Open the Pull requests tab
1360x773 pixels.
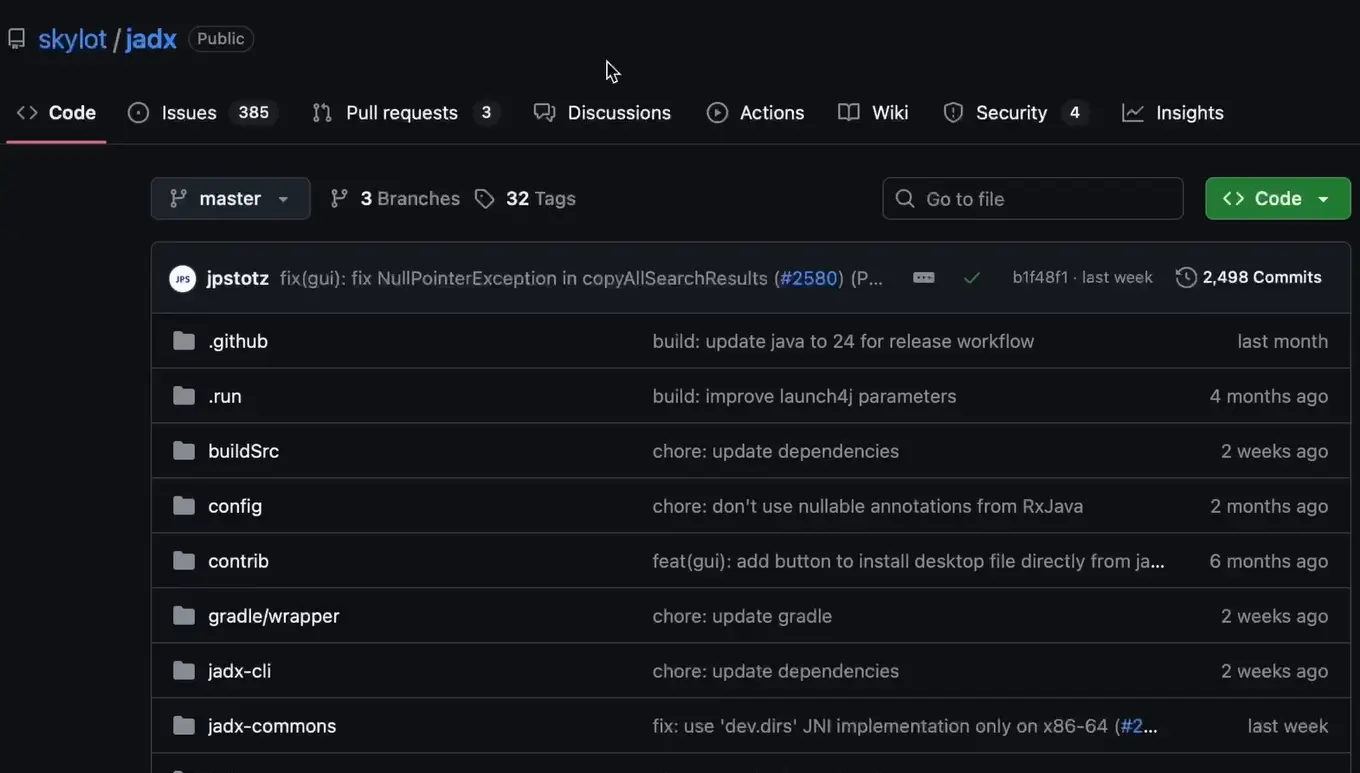point(406,113)
